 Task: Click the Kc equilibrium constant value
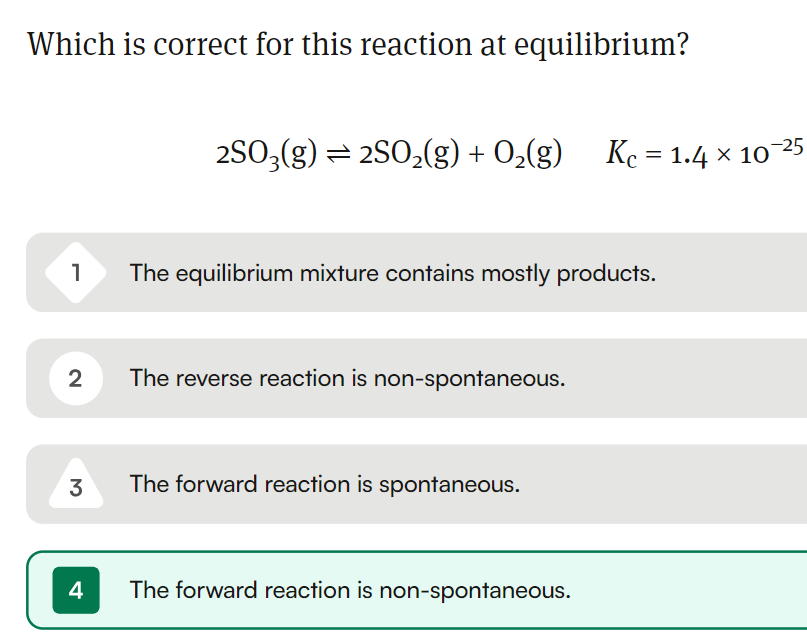click(x=705, y=153)
